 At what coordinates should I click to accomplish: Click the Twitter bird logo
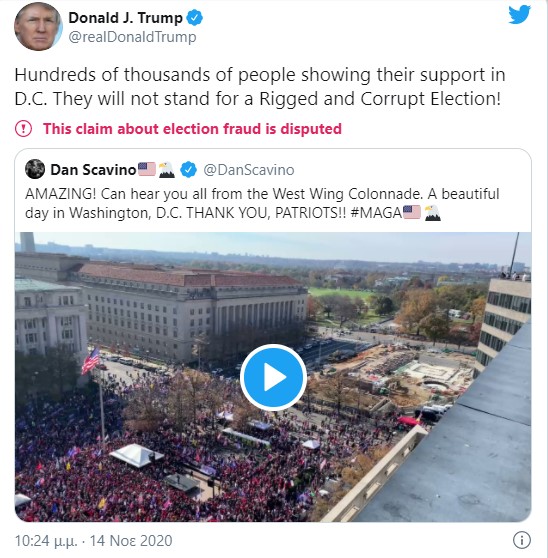coord(519,15)
